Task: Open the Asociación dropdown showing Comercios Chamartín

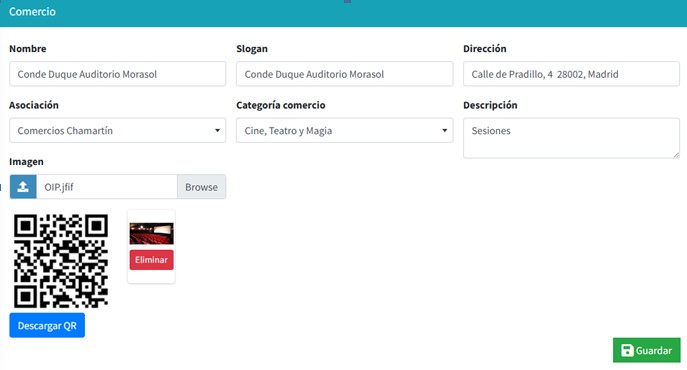Action: click(x=117, y=130)
